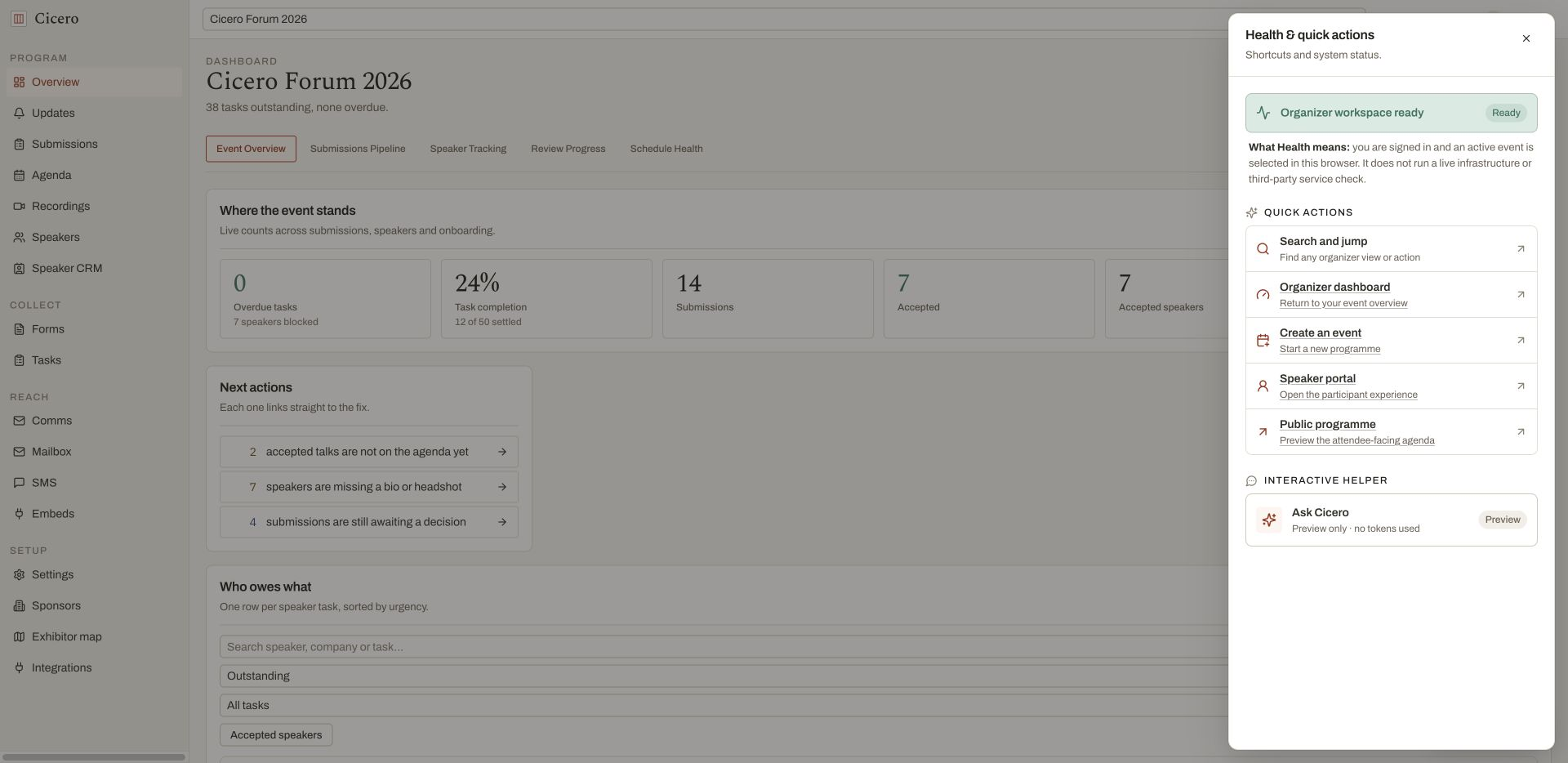Open the Speaker portal link
Image resolution: width=1568 pixels, height=763 pixels.
1391,386
